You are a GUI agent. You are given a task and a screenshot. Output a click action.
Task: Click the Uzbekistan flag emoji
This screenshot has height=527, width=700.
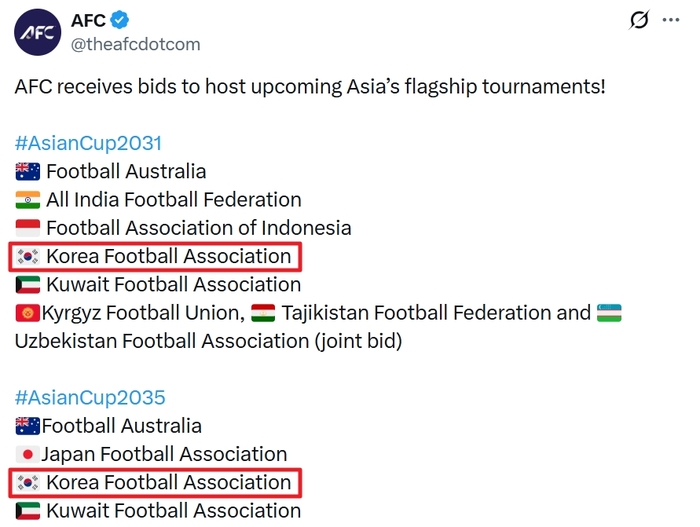[610, 314]
